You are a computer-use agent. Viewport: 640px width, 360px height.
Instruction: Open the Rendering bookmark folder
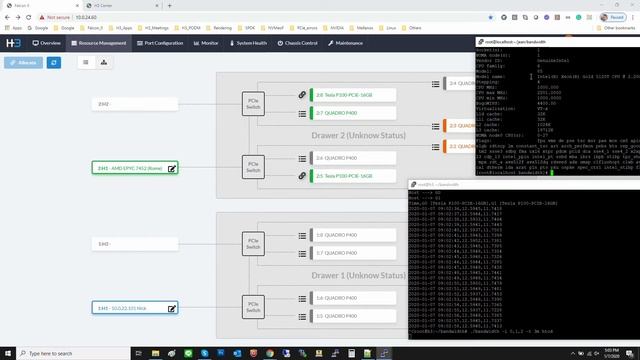(x=219, y=28)
